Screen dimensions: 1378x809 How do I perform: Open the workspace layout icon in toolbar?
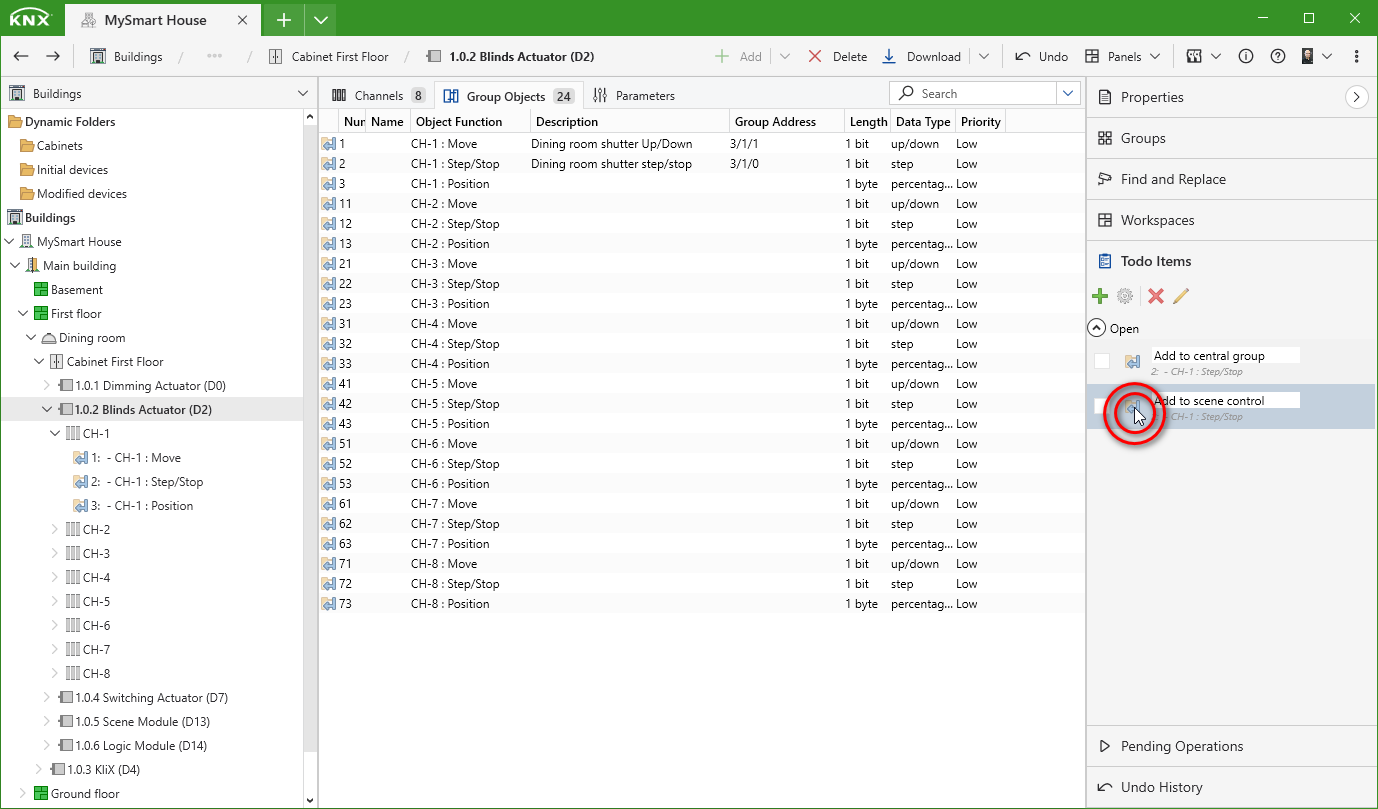[1203, 57]
